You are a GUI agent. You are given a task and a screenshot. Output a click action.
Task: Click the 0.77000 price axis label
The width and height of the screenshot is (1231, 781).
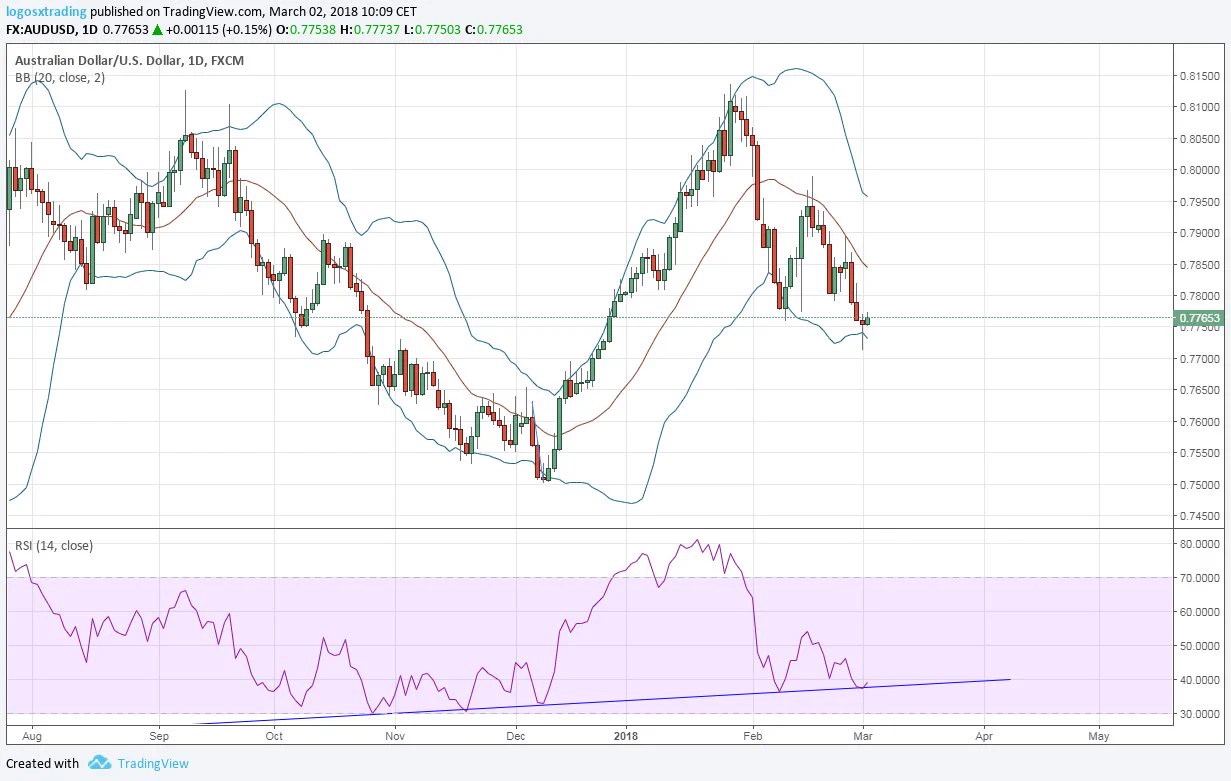coord(1200,359)
